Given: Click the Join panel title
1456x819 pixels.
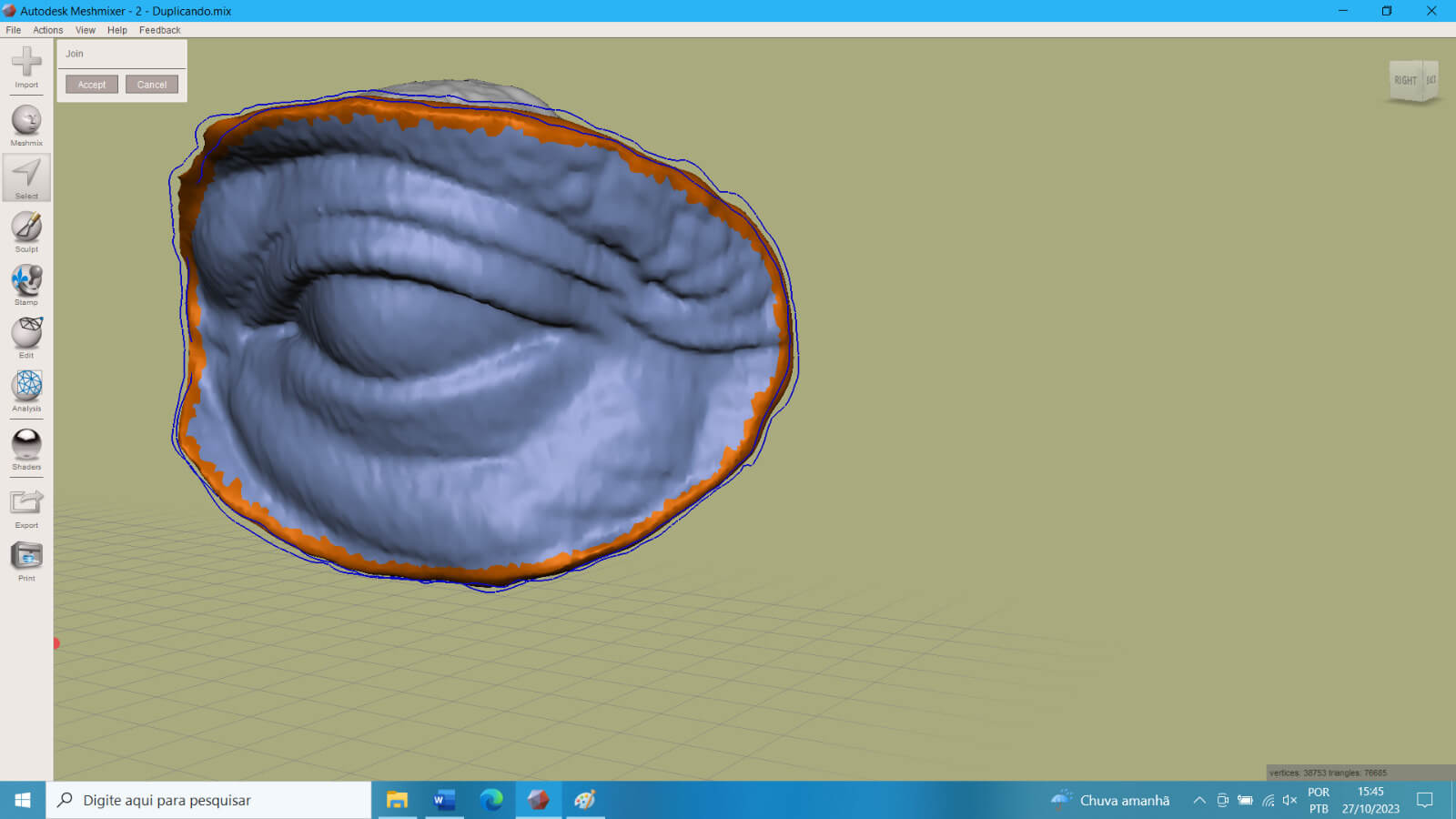Looking at the screenshot, I should [75, 54].
